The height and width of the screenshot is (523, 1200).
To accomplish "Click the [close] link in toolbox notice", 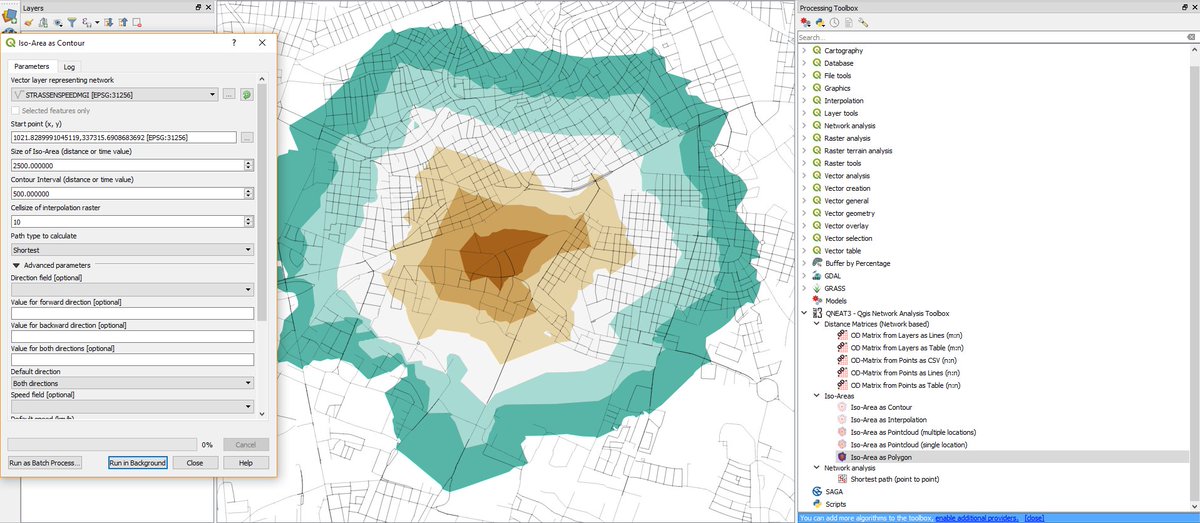I will click(1034, 518).
